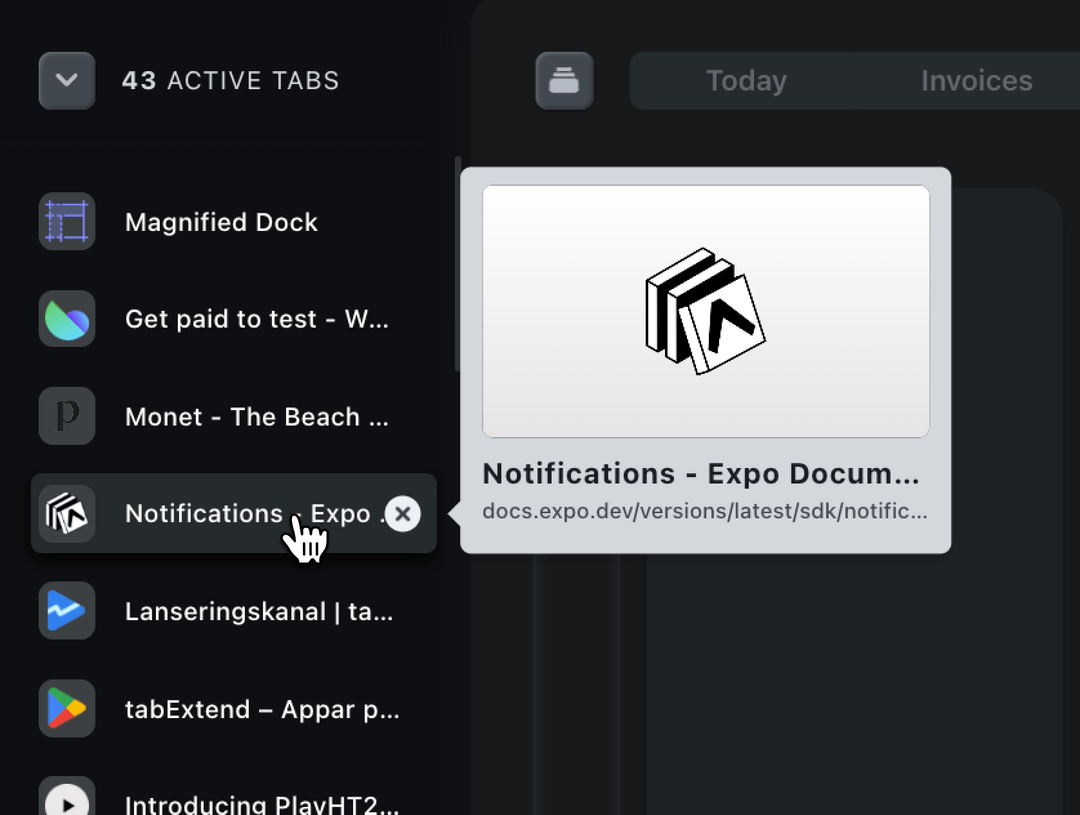The height and width of the screenshot is (815, 1080).
Task: Click the Expo Notifications tab favicon
Action: [x=66, y=513]
